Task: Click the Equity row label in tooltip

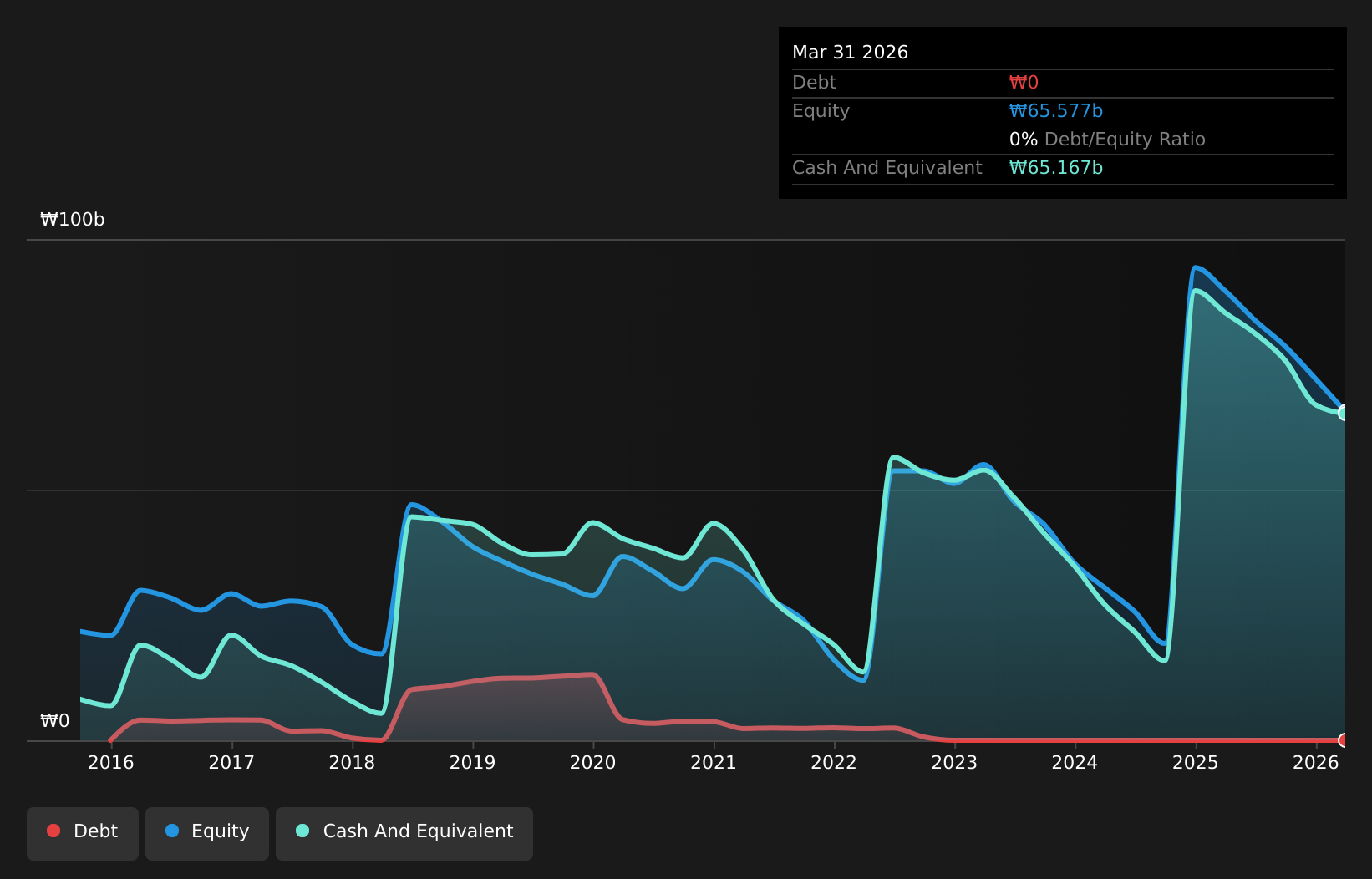Action: (821, 111)
